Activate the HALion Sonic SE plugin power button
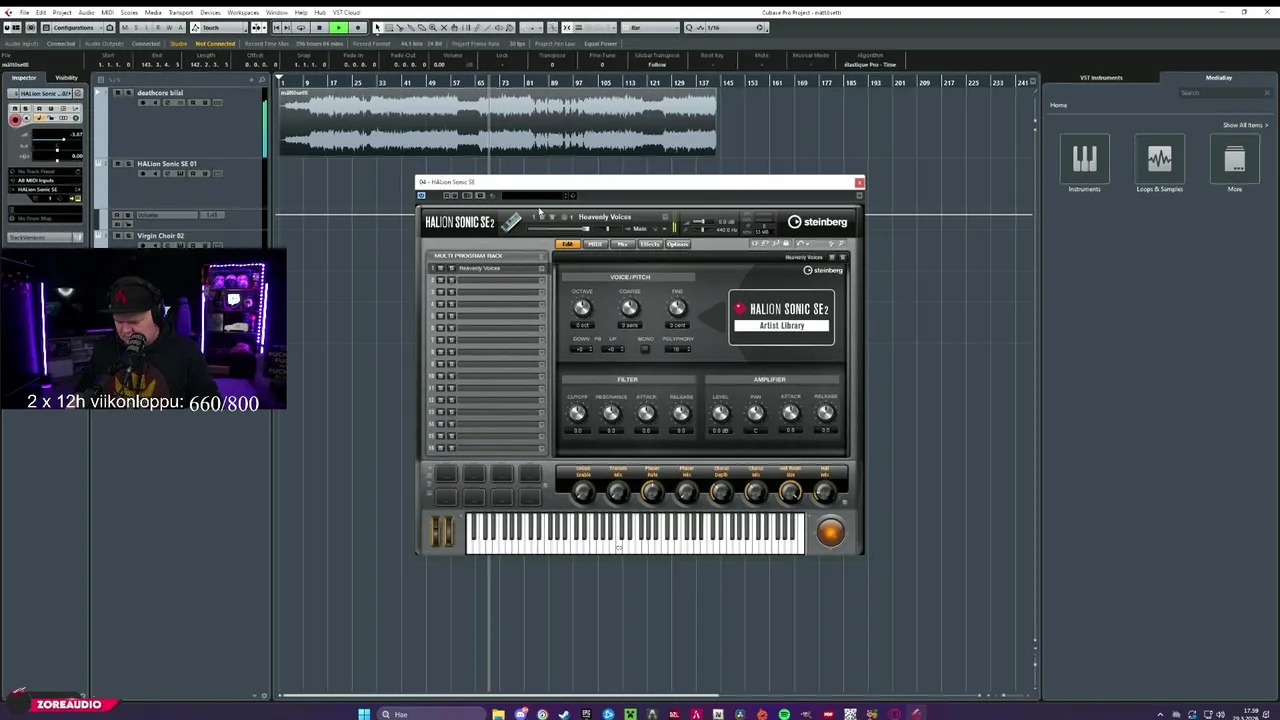This screenshot has width=1280, height=720. pyautogui.click(x=421, y=195)
